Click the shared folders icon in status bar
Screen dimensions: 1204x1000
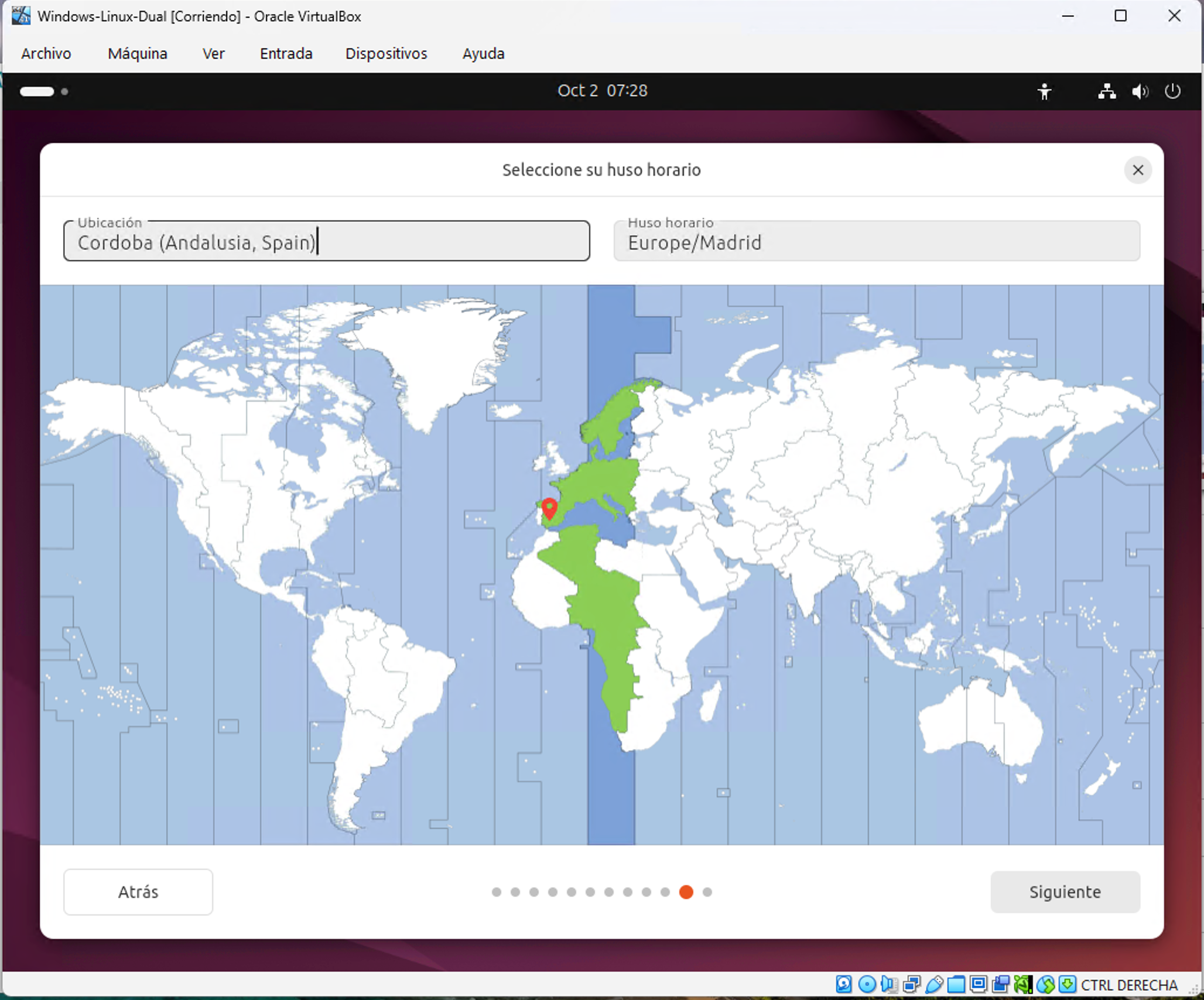pos(956,984)
